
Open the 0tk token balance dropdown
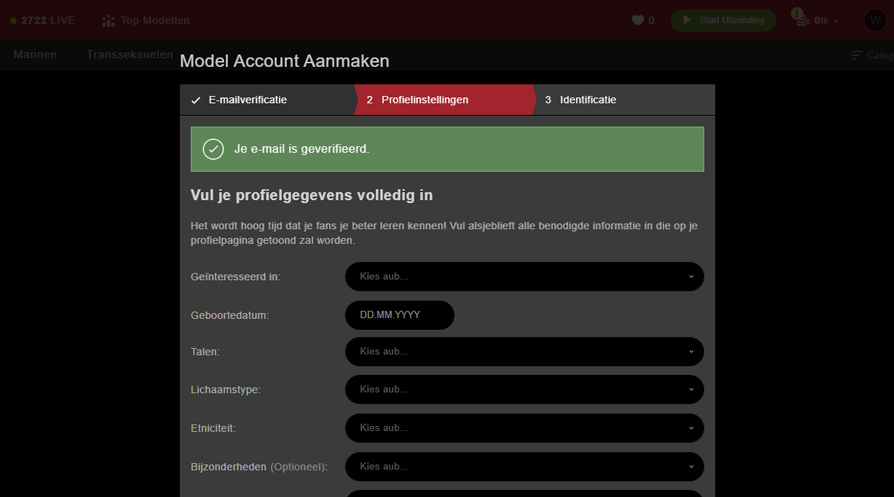pyautogui.click(x=826, y=21)
